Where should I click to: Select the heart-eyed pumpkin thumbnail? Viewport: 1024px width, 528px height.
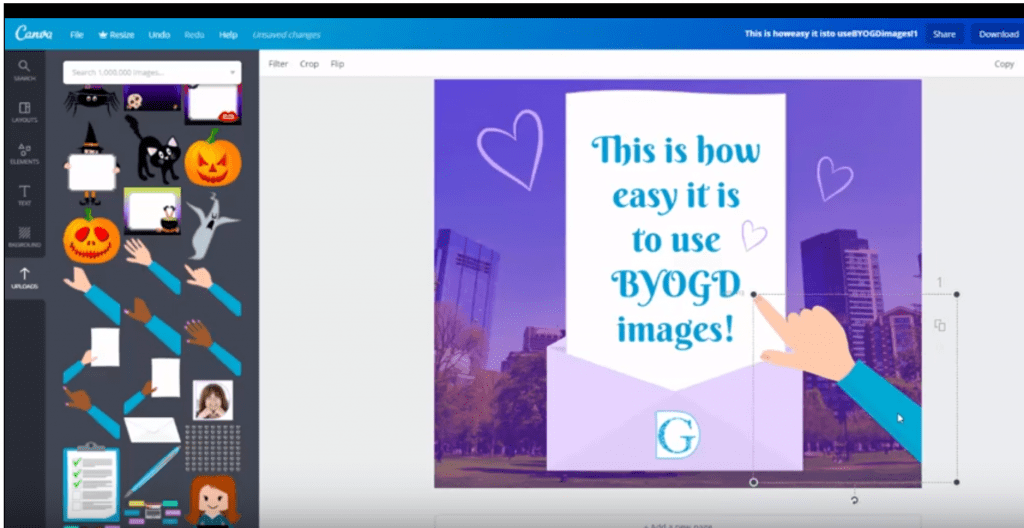click(x=91, y=237)
